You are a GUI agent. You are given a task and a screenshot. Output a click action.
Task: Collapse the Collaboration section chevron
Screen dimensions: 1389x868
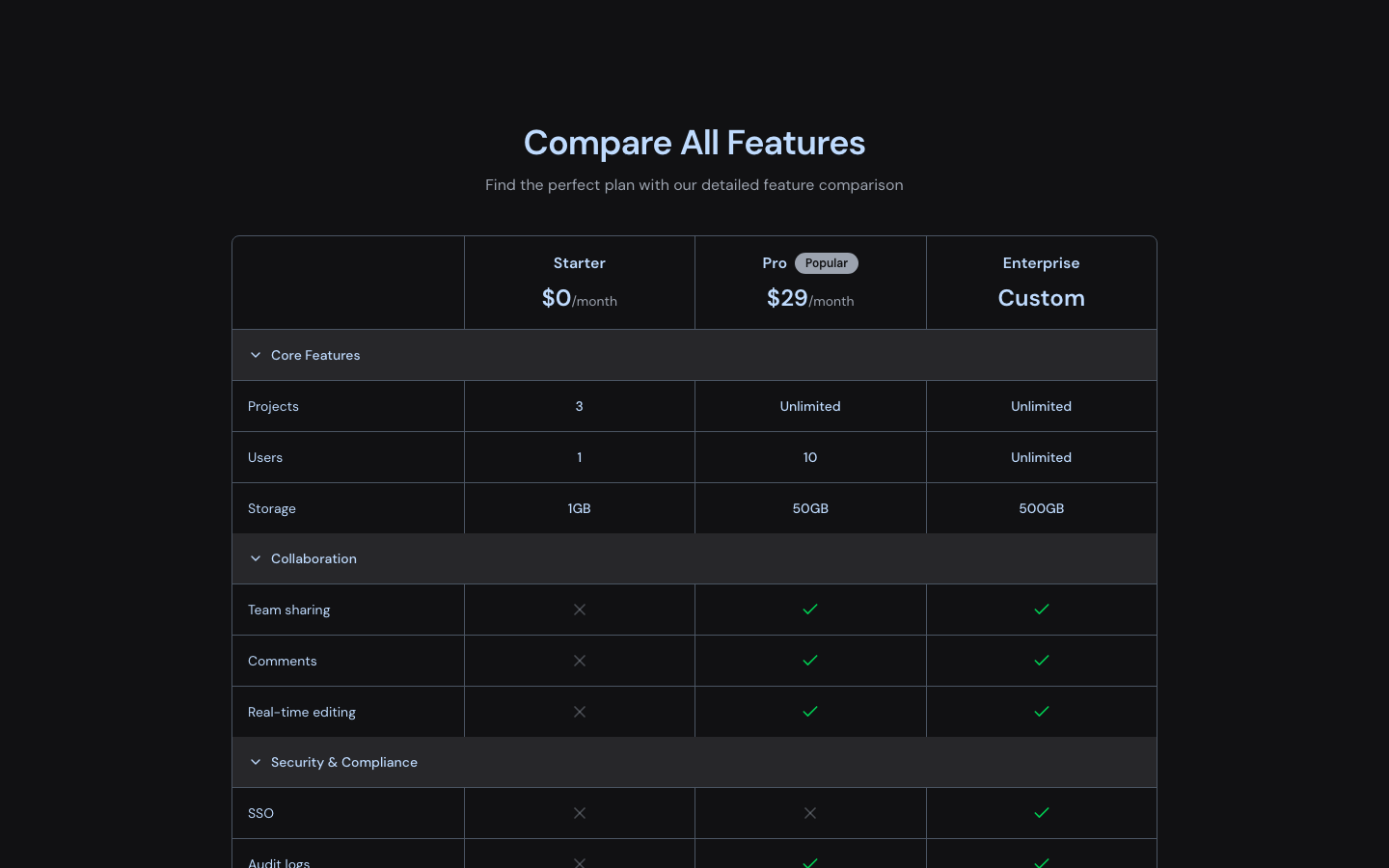point(256,558)
